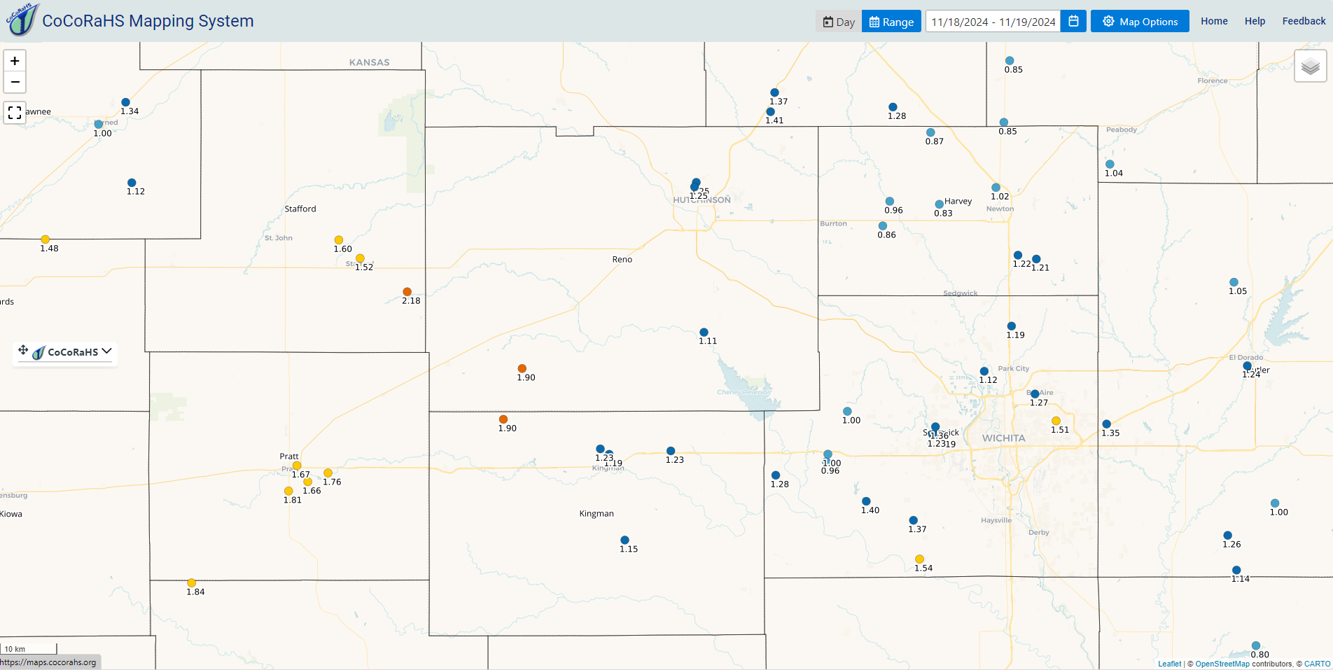Screen dimensions: 1333x670
Task: Switch the map to Day view
Action: (837, 20)
